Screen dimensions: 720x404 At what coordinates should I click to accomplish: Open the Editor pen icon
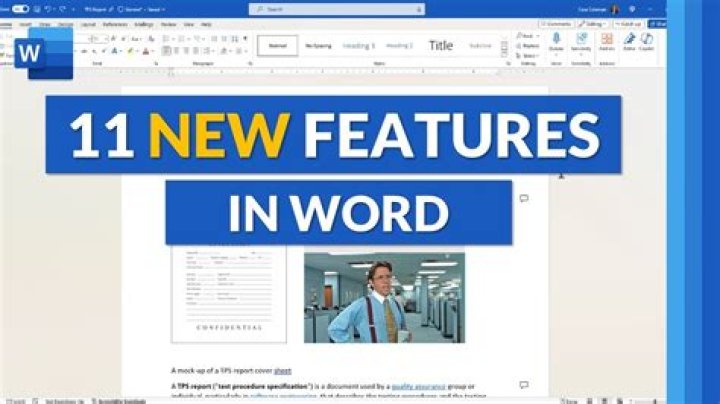pos(630,39)
